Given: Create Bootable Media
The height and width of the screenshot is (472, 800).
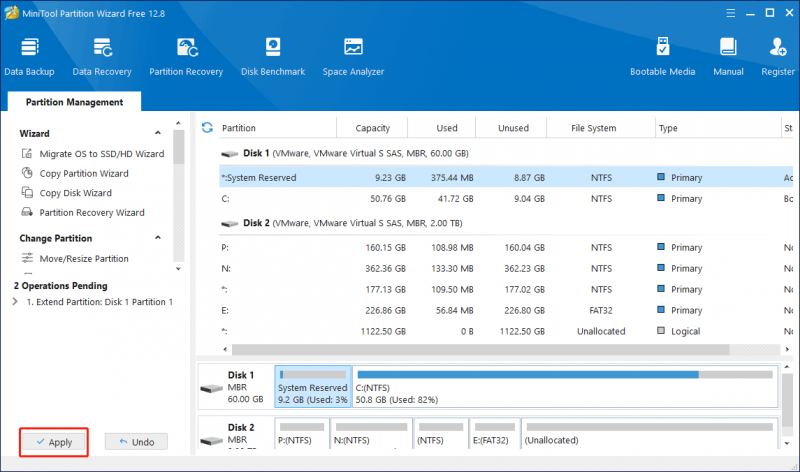Looking at the screenshot, I should click(x=662, y=57).
